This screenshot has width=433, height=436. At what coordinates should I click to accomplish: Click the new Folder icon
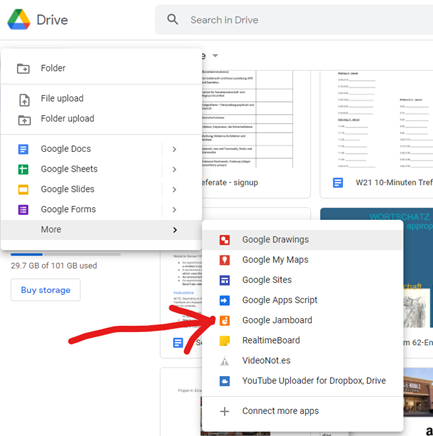[x=23, y=68]
